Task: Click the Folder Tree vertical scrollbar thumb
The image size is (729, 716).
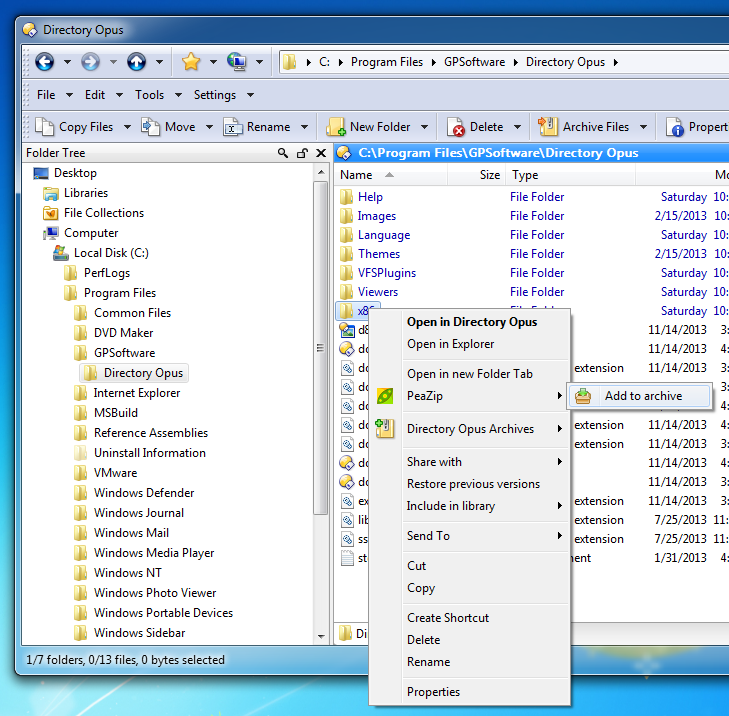Action: [320, 348]
